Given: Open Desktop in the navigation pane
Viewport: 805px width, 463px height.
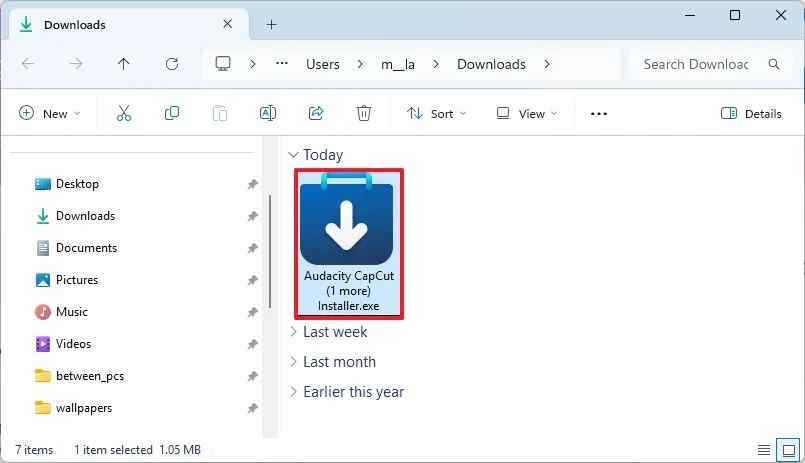Looking at the screenshot, I should [x=77, y=184].
